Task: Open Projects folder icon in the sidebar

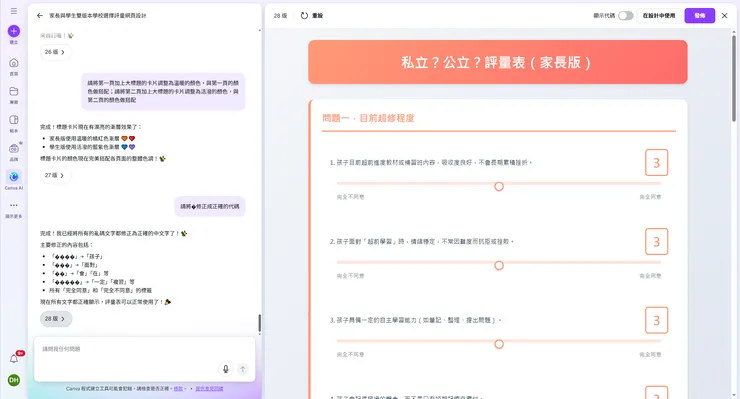Action: [14, 91]
